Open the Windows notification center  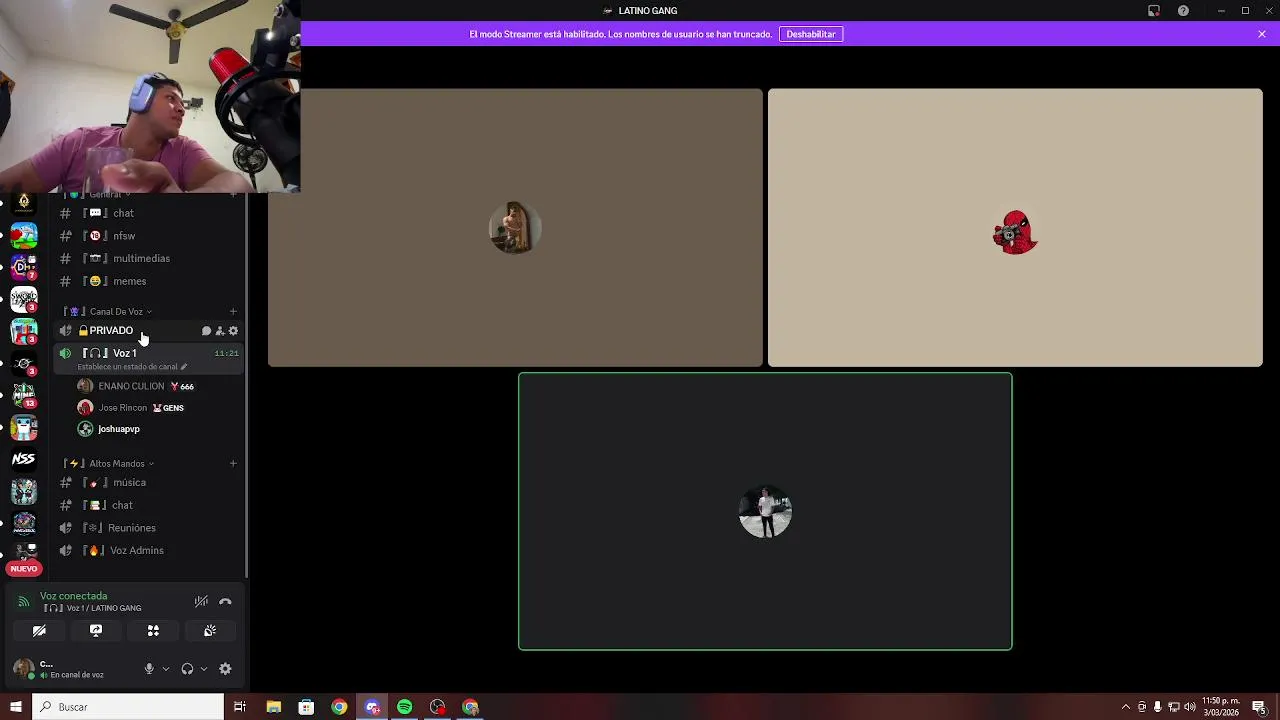(x=1259, y=707)
